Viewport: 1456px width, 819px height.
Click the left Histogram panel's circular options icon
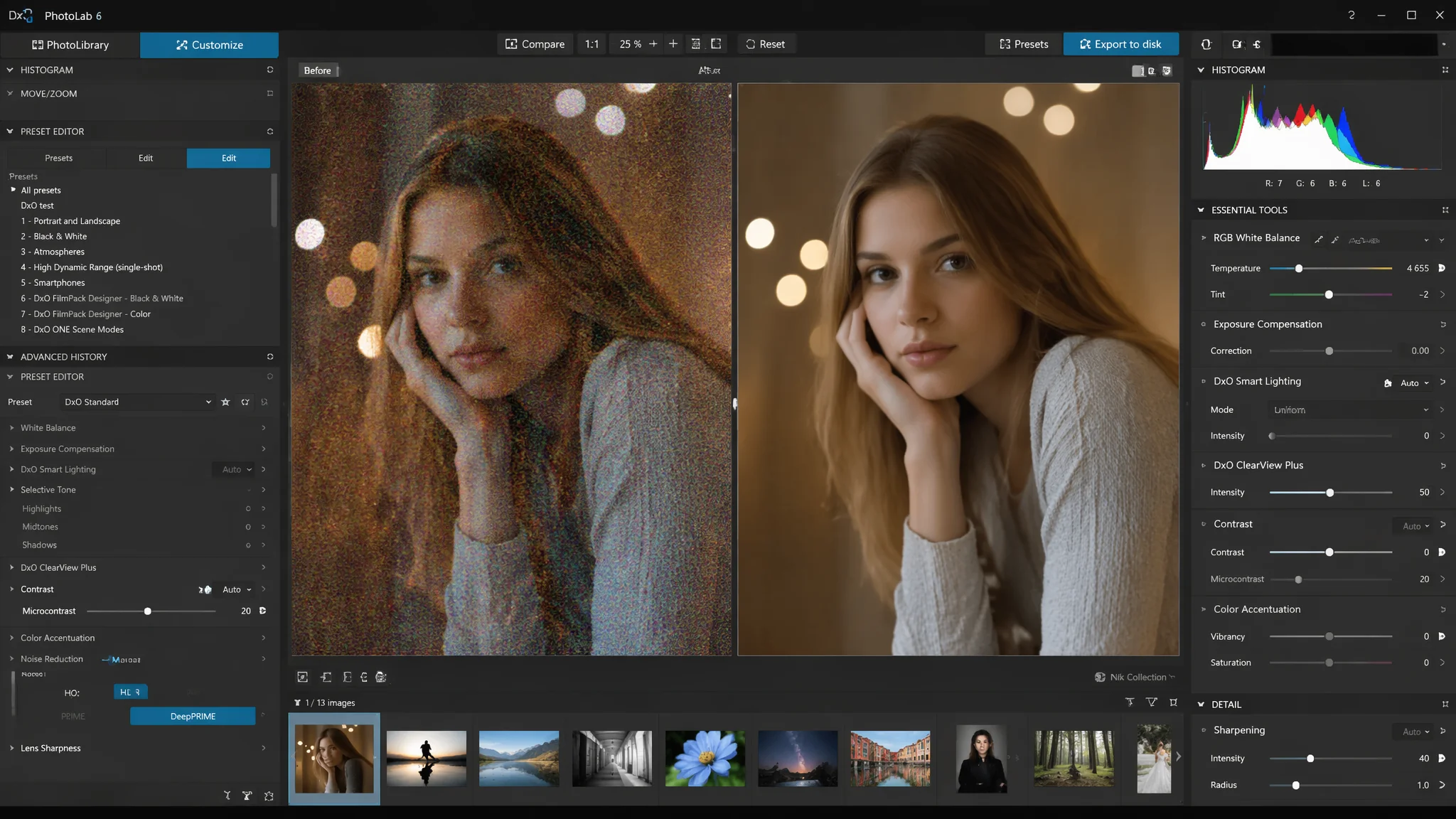tap(270, 70)
